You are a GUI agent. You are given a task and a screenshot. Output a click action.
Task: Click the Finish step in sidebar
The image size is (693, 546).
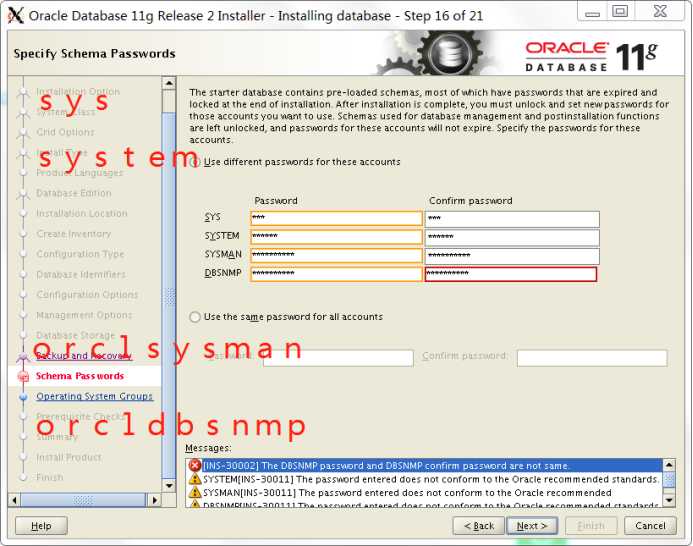[x=50, y=477]
